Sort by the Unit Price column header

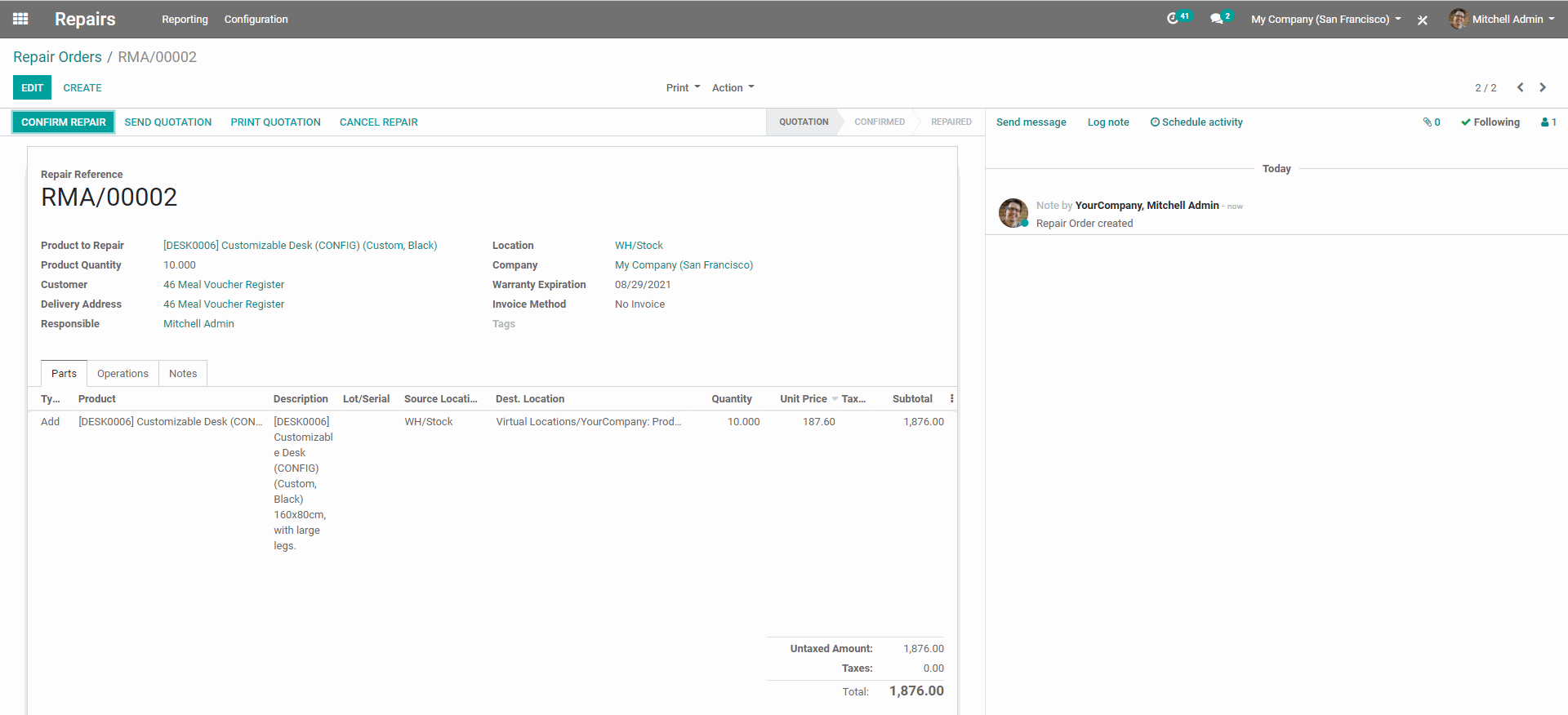(804, 398)
